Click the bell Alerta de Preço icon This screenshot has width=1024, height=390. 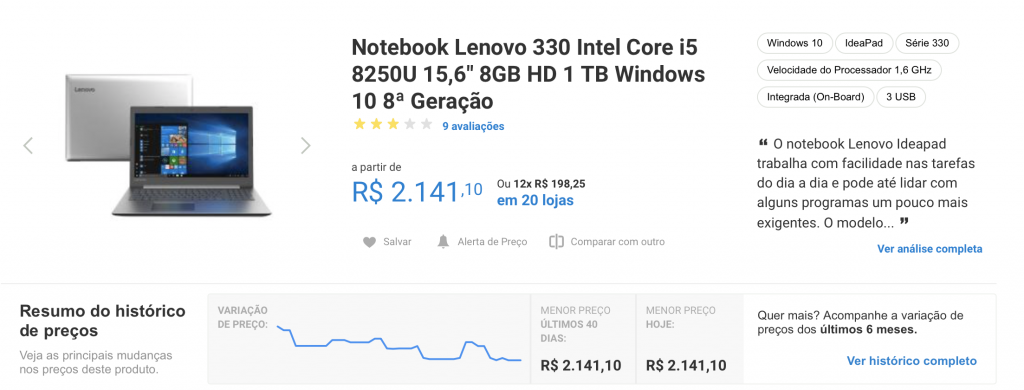tap(443, 242)
